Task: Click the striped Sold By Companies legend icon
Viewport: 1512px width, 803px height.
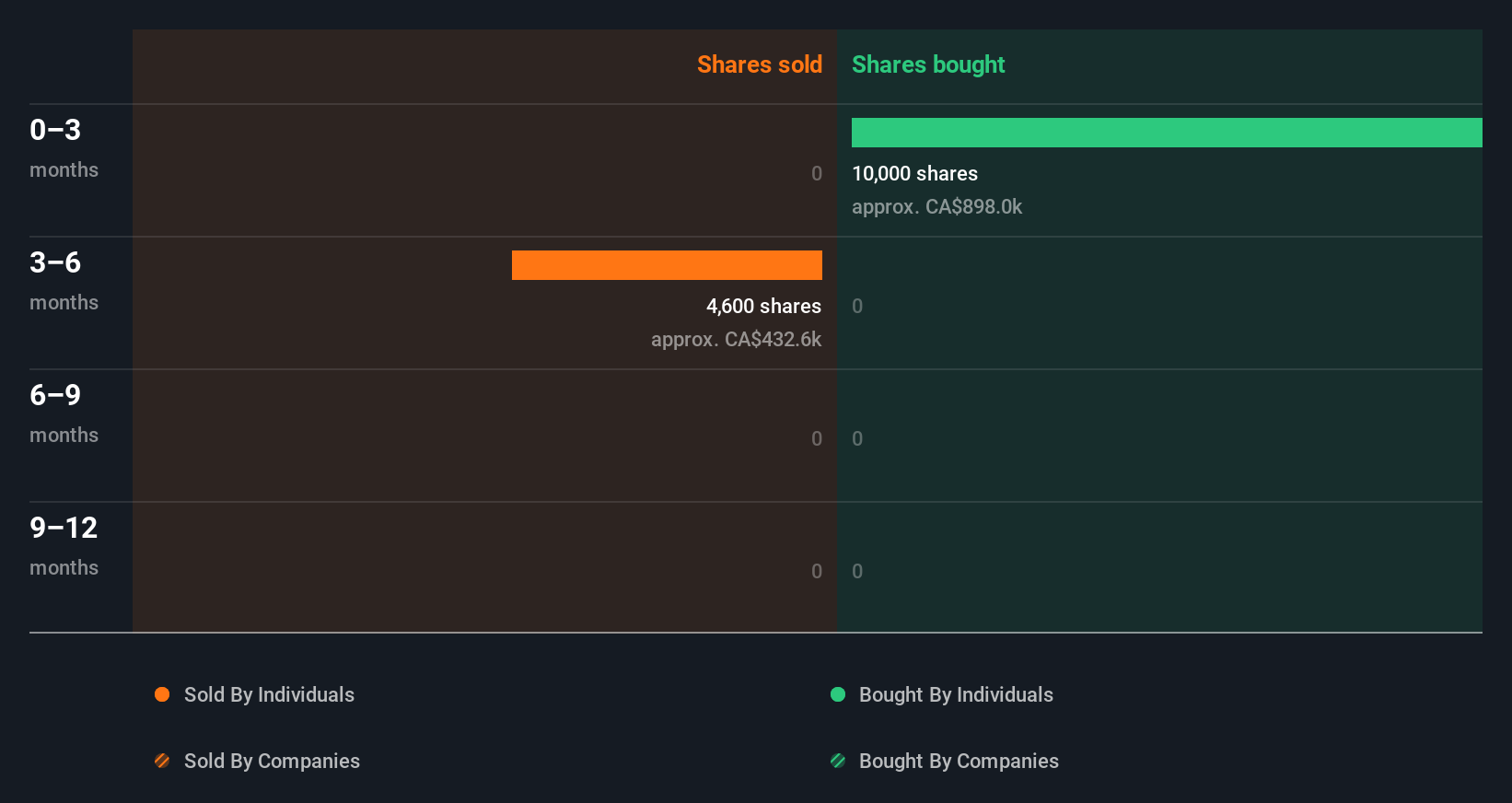Action: [x=162, y=761]
